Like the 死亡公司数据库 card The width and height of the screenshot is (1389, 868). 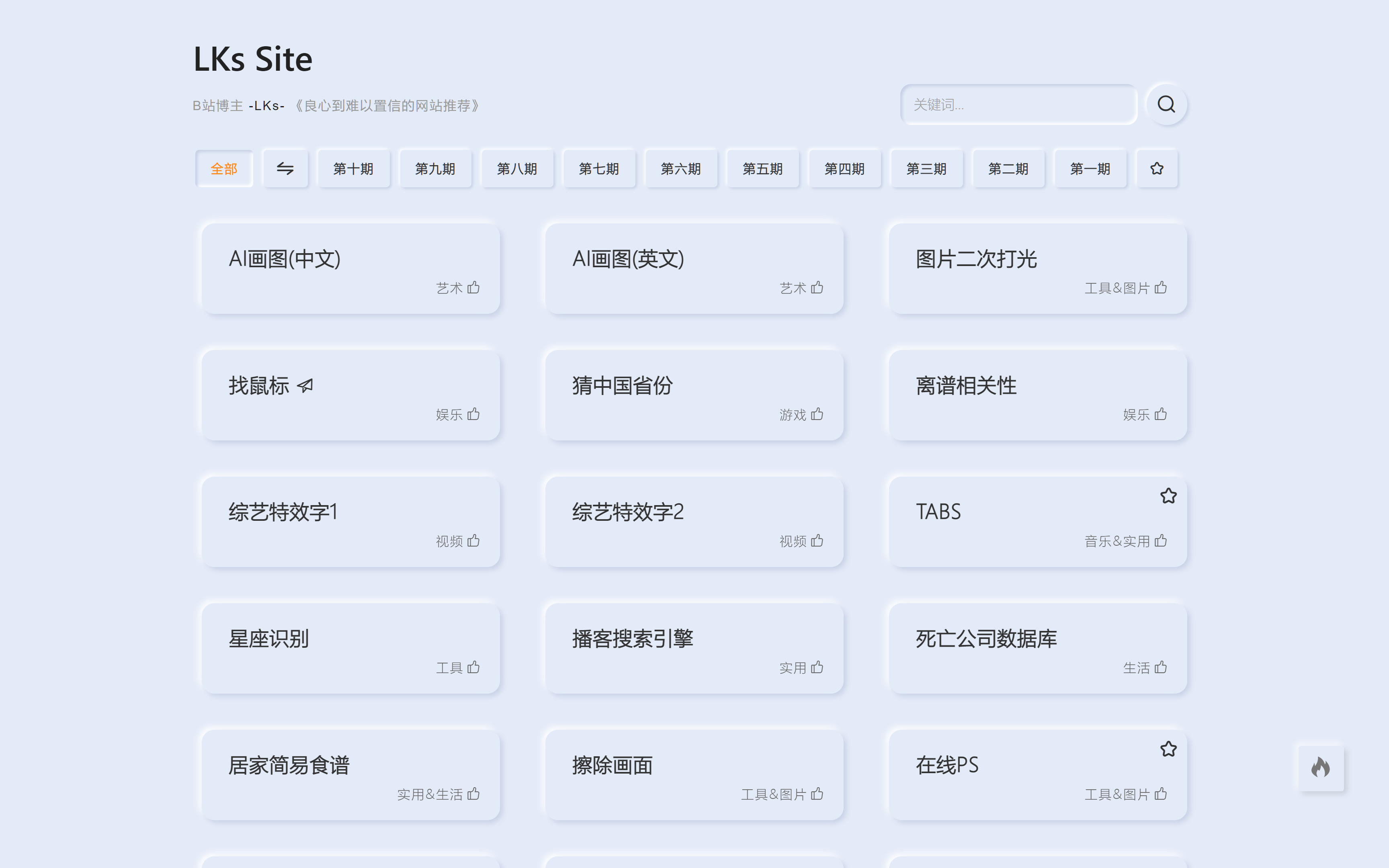[x=1161, y=667]
